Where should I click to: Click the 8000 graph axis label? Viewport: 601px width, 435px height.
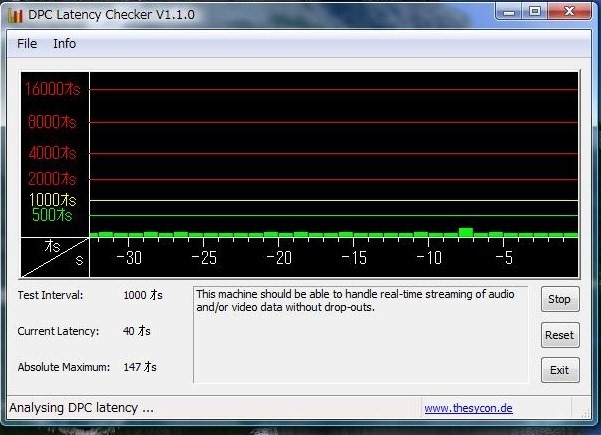(52, 122)
